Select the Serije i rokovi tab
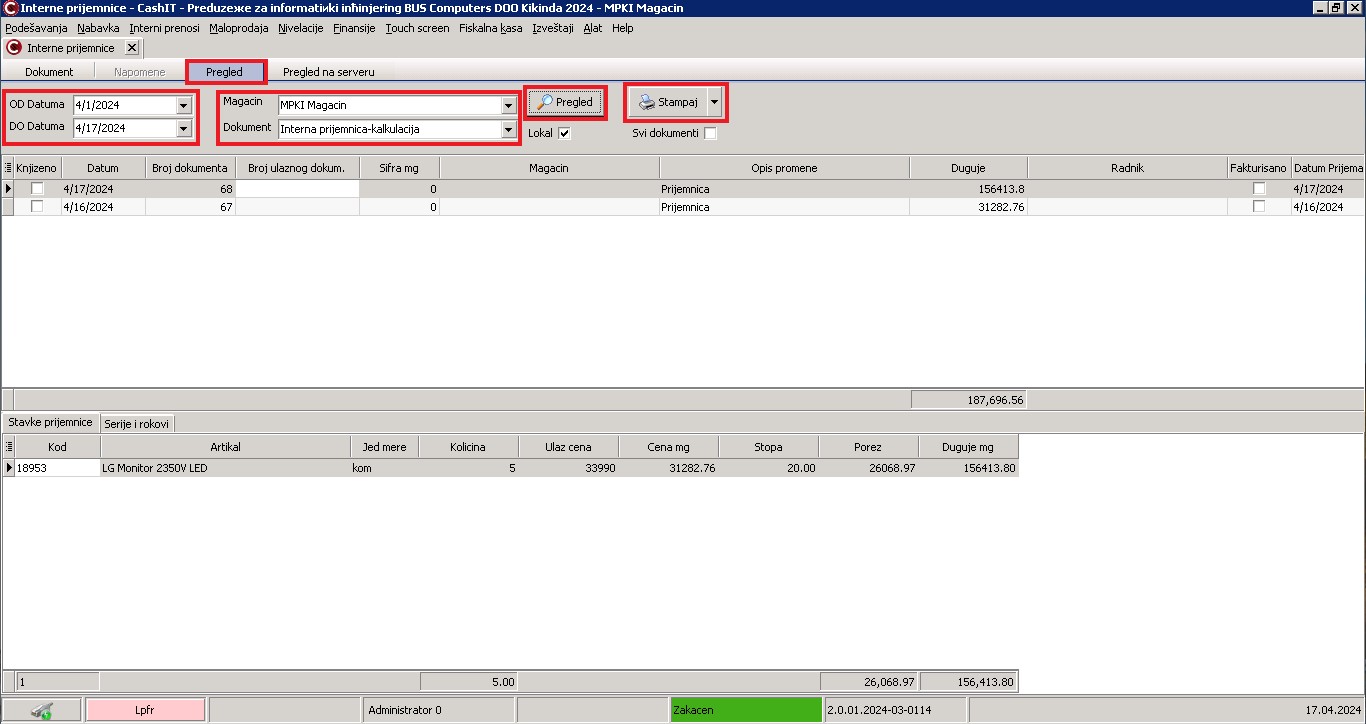Image resolution: width=1366 pixels, height=724 pixels. coord(137,423)
